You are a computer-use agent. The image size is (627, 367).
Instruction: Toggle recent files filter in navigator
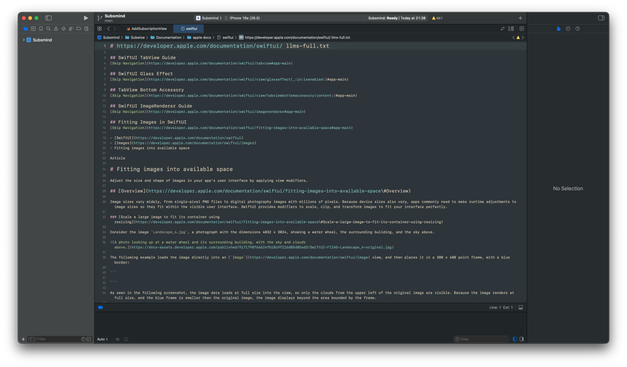tap(84, 339)
